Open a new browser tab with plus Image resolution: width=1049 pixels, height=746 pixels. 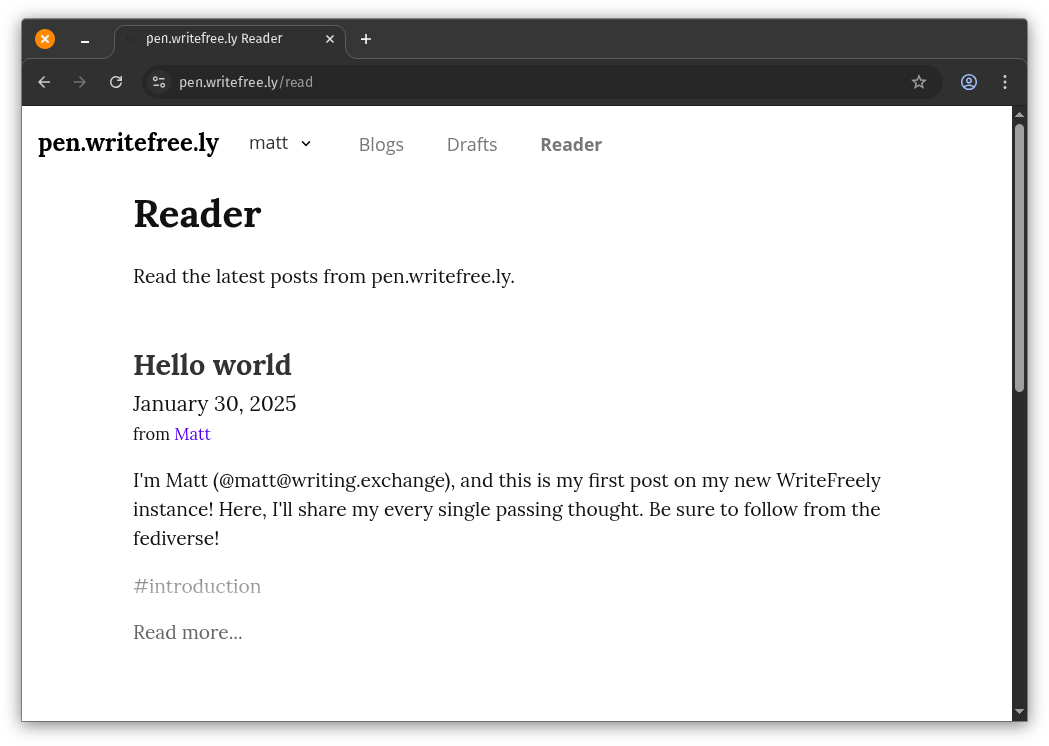point(366,39)
